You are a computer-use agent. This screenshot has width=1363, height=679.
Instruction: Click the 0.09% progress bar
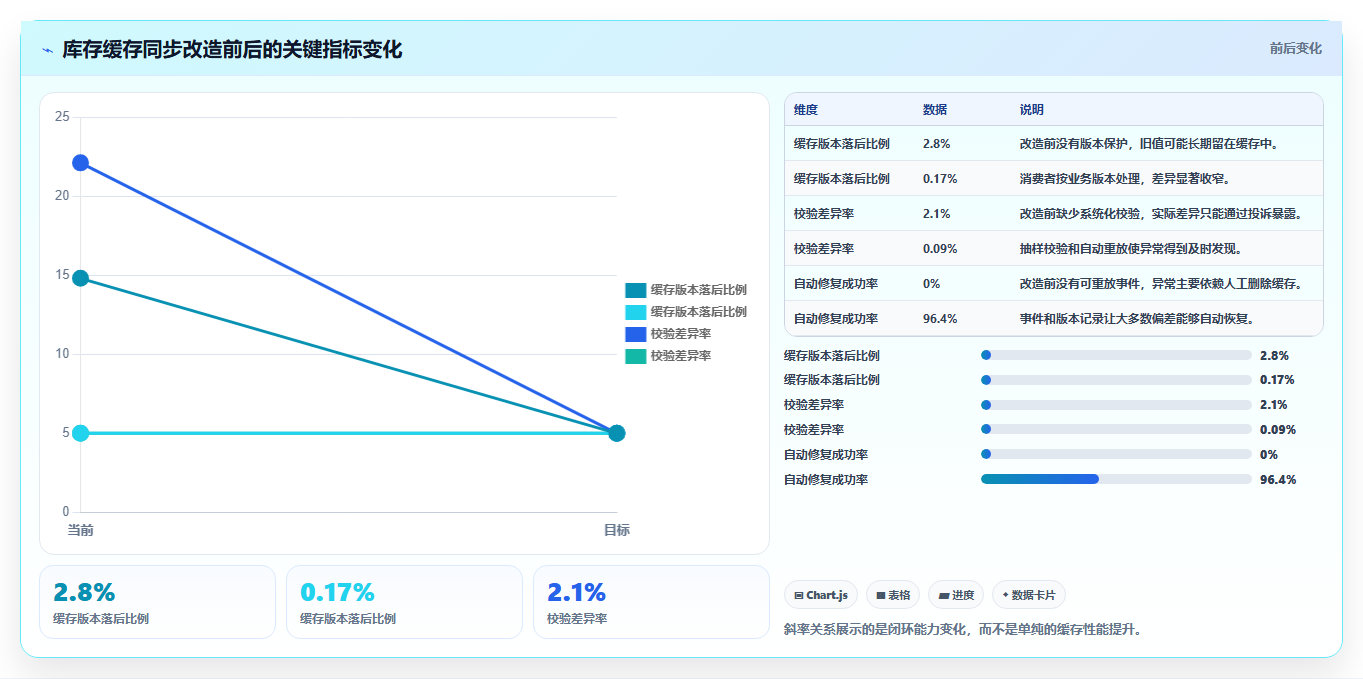click(x=1116, y=430)
